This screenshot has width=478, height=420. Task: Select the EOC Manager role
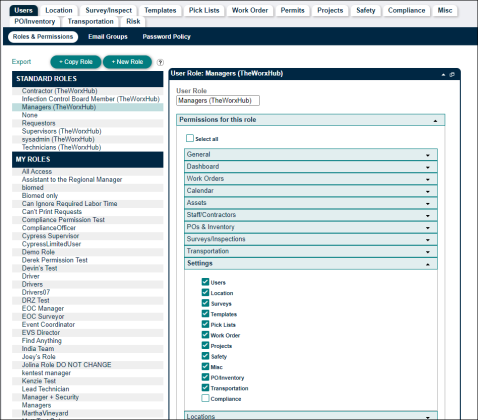coord(88,308)
